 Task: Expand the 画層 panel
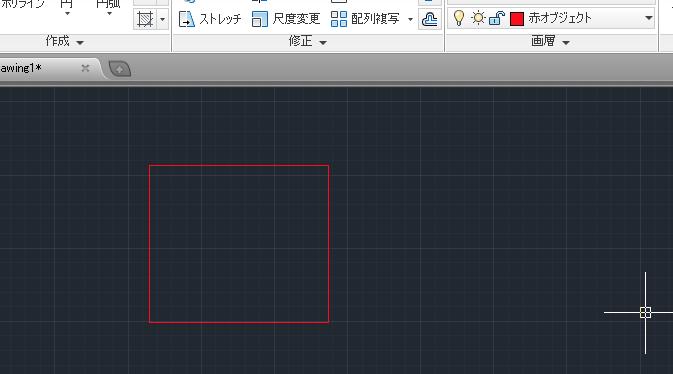pyautogui.click(x=550, y=42)
